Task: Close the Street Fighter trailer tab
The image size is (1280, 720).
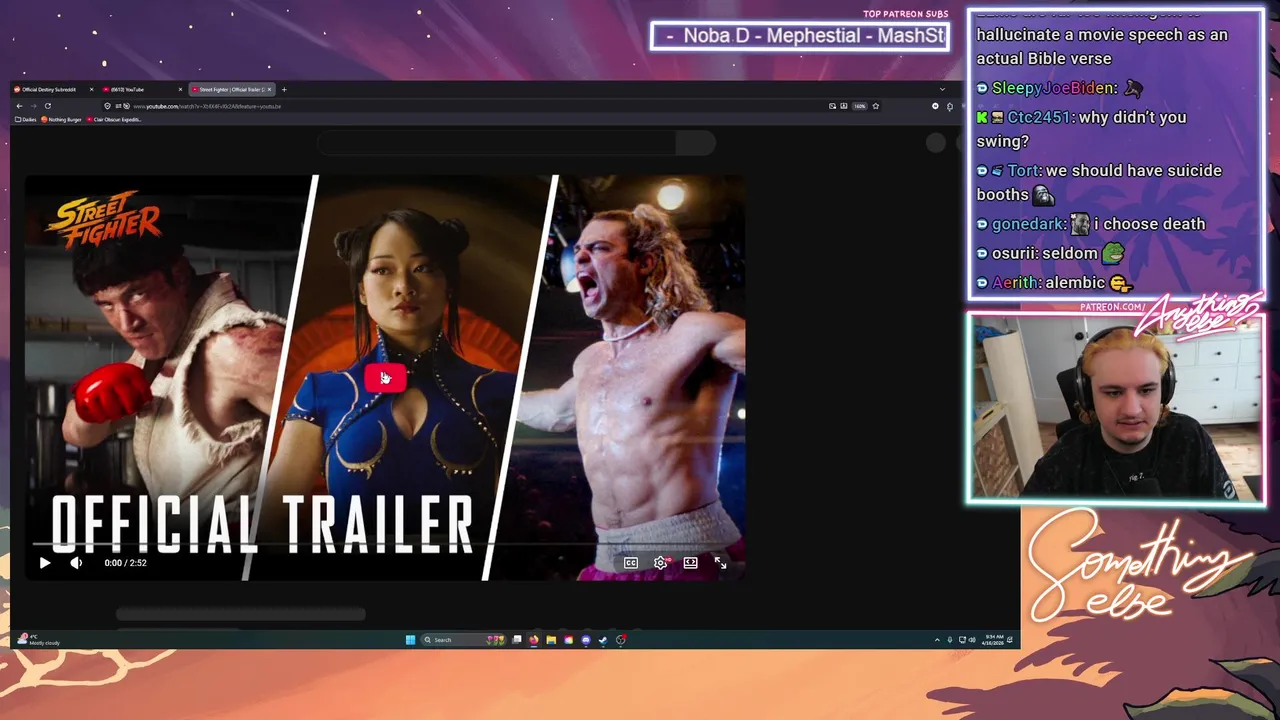Action: pyautogui.click(x=269, y=89)
